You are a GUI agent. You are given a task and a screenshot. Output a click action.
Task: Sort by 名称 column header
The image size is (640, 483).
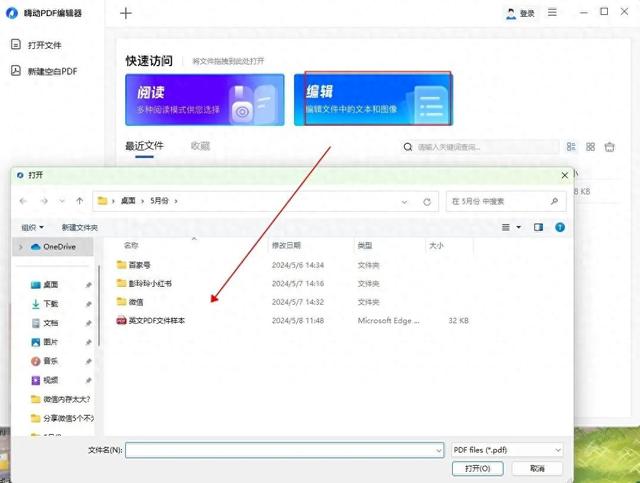coord(131,245)
